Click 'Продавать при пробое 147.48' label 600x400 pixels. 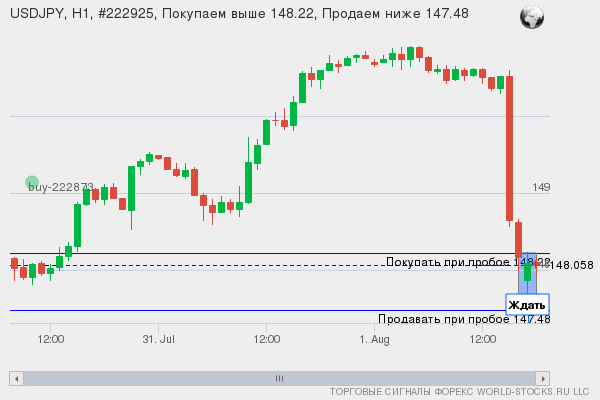[464, 319]
